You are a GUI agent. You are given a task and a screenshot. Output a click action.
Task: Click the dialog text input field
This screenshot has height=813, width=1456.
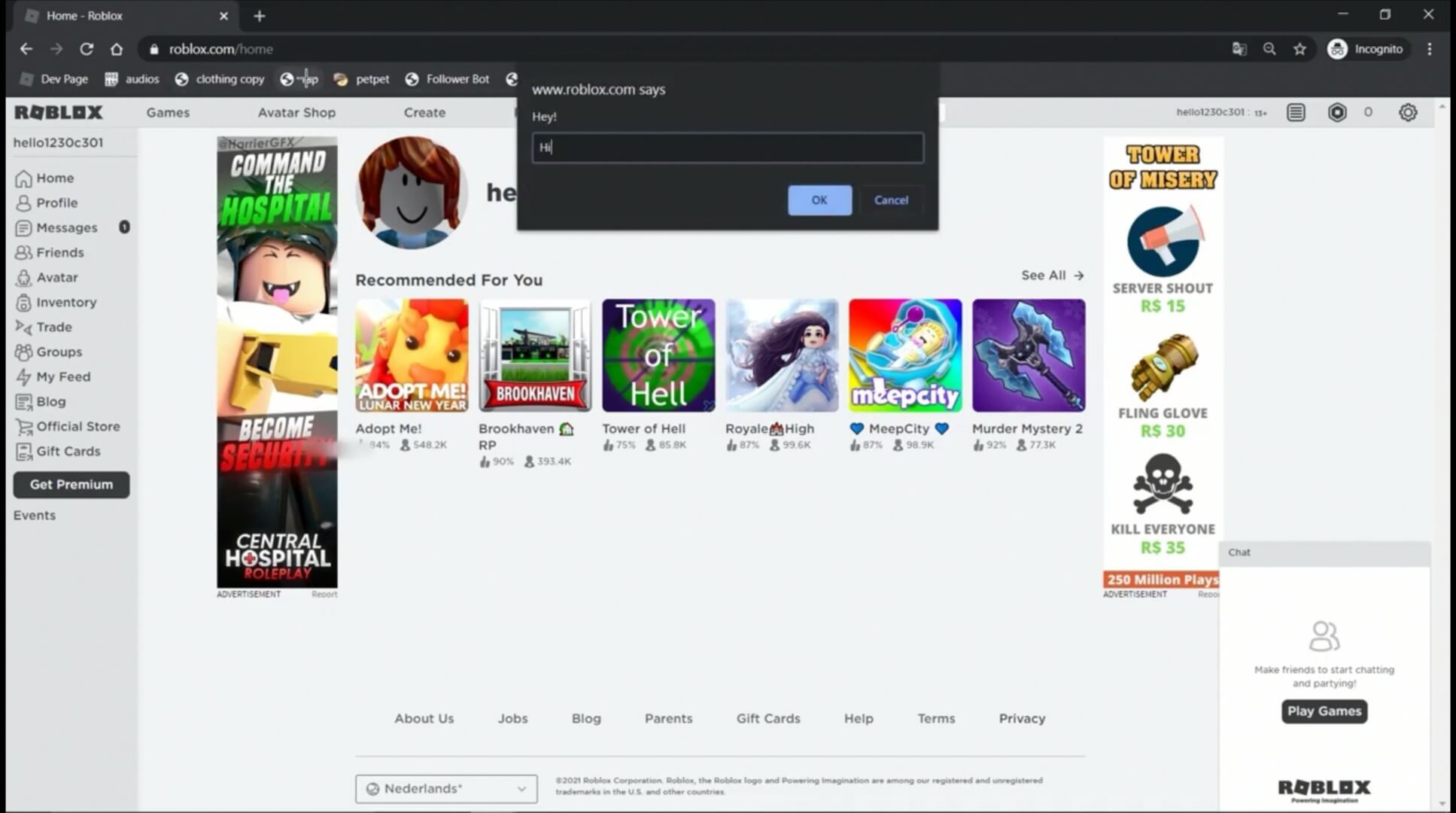click(727, 146)
